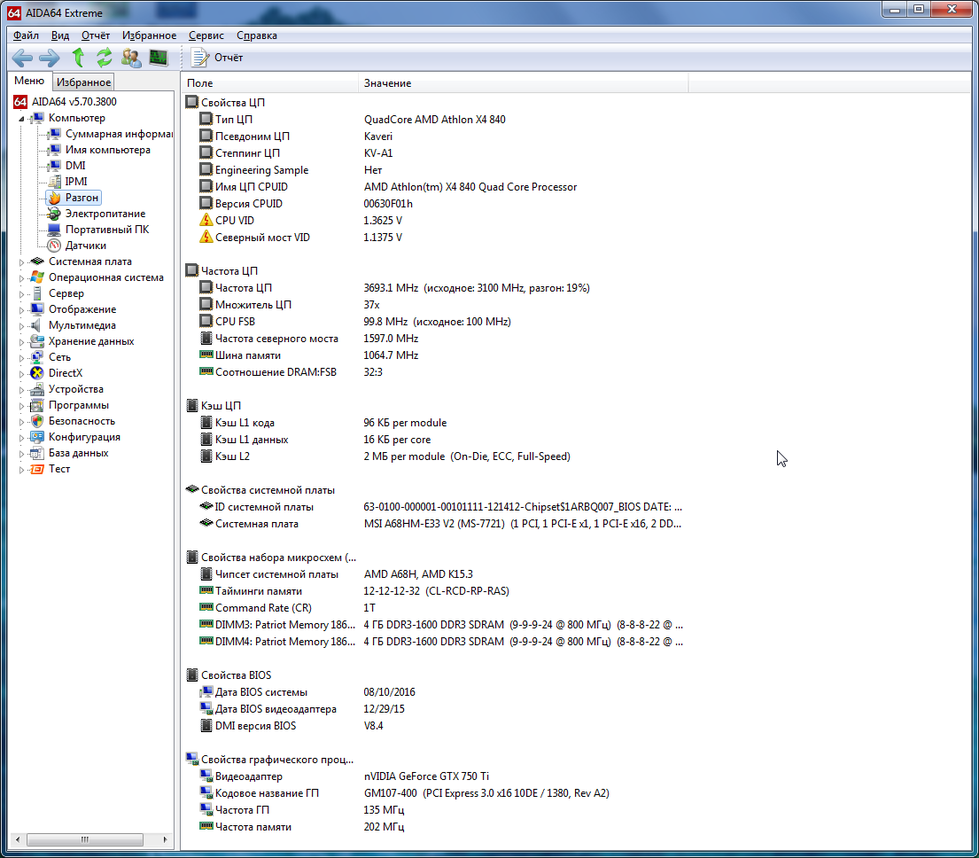979x858 pixels.
Task: Click the Back arrow toolbar icon
Action: [x=22, y=58]
